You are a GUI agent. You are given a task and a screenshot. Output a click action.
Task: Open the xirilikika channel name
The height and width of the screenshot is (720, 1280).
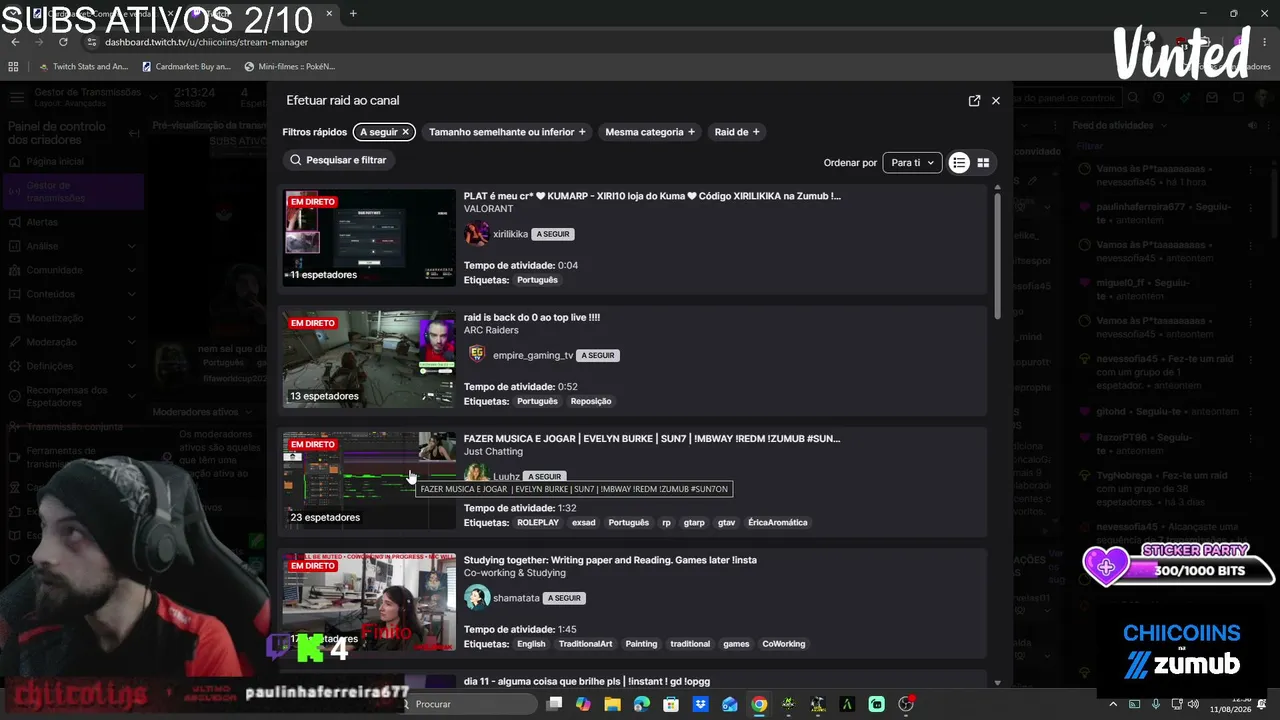tap(510, 234)
